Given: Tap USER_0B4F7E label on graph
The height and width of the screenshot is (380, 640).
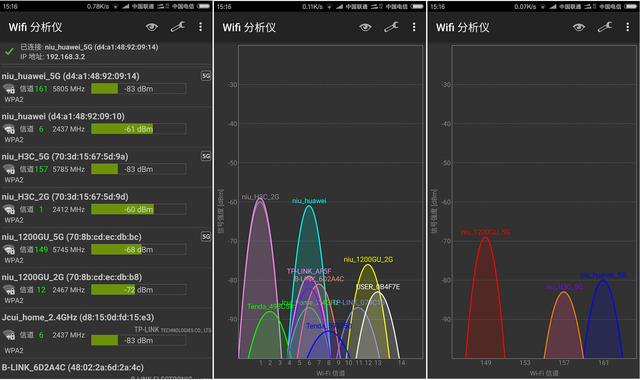Looking at the screenshot, I should point(378,287).
